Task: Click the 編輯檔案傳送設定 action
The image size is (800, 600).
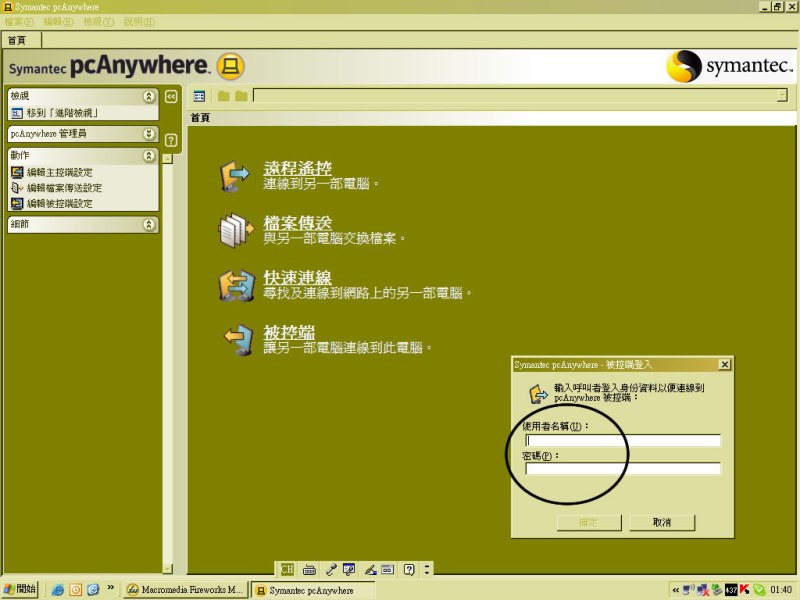Action: pos(64,188)
